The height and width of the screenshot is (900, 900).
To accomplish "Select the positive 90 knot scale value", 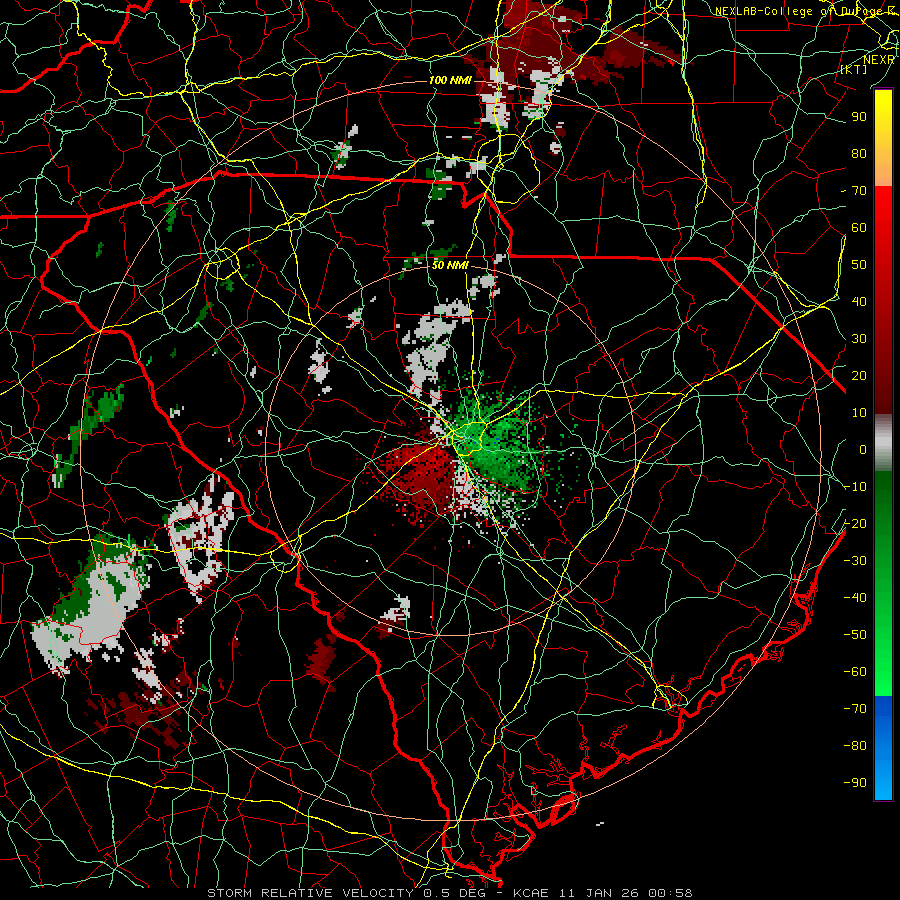I will pyautogui.click(x=859, y=117).
